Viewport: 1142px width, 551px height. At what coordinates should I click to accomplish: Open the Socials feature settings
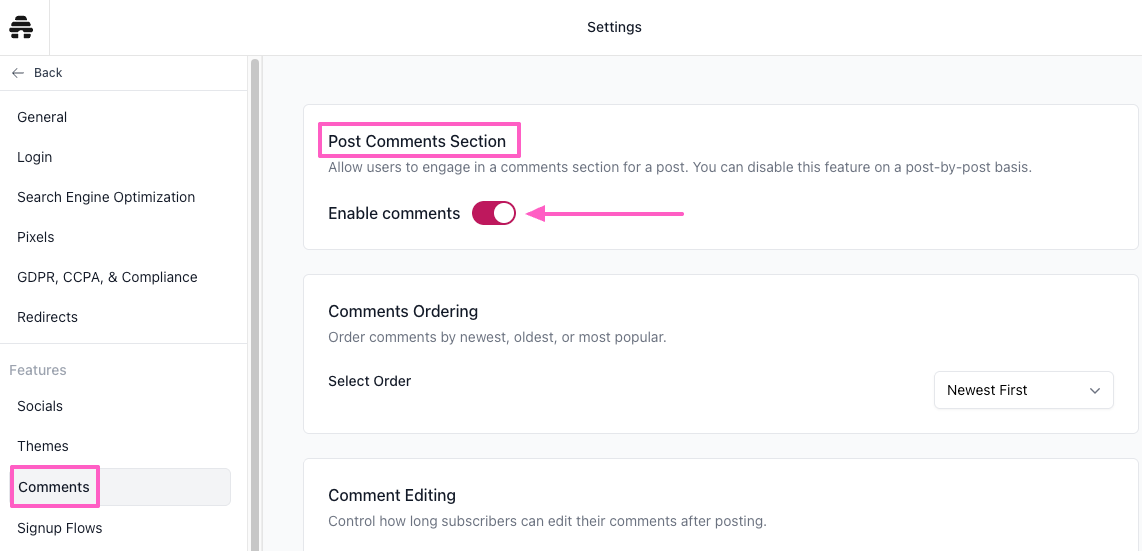pos(40,406)
